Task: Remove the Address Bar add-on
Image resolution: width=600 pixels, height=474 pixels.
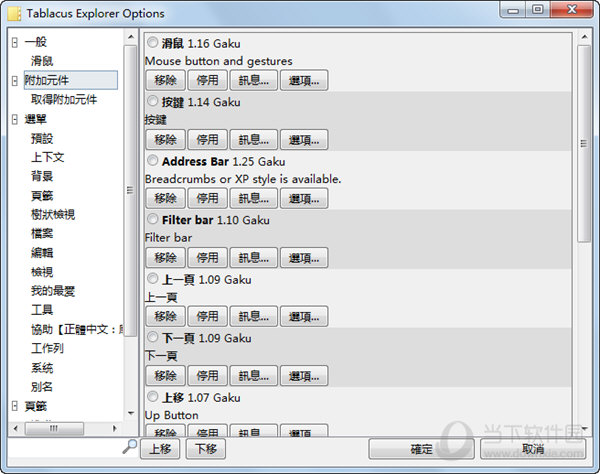Action: click(165, 198)
